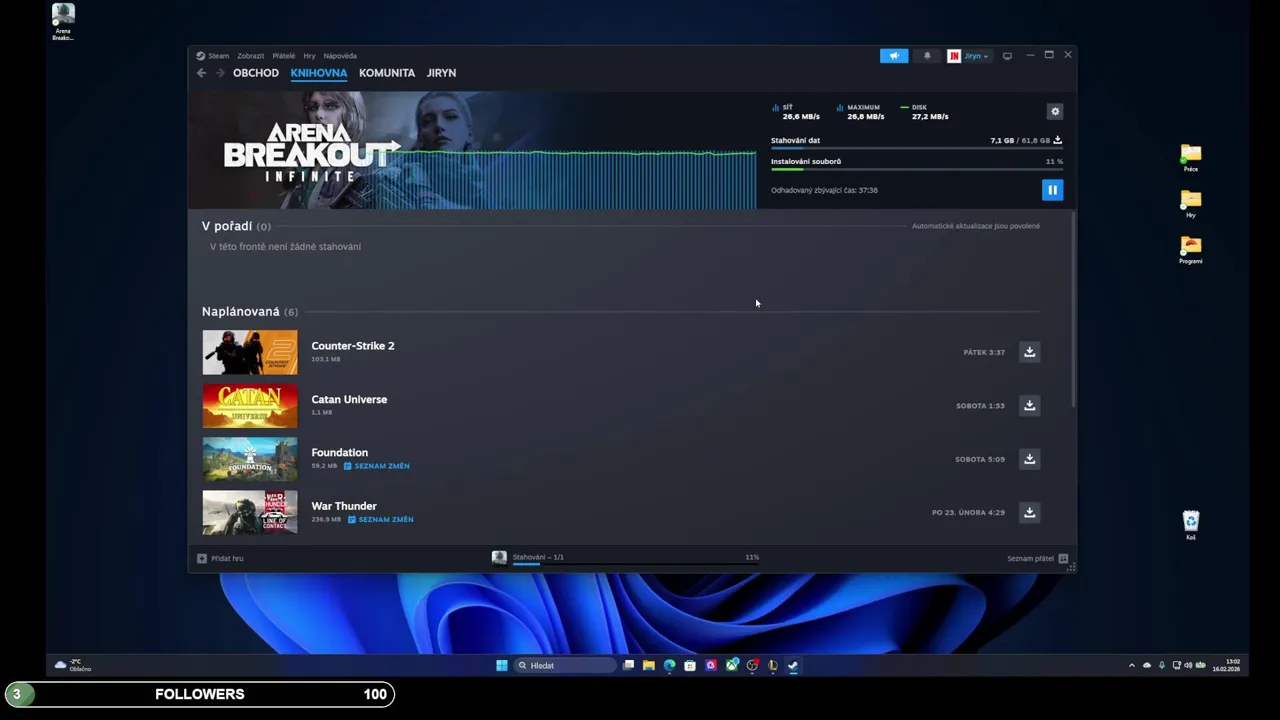
Task: Go back with the left arrow
Action: (202, 73)
